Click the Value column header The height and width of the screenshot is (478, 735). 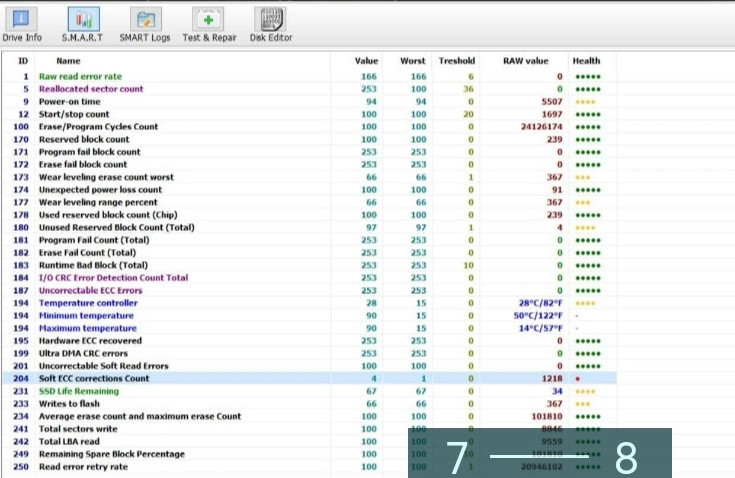(x=367, y=60)
